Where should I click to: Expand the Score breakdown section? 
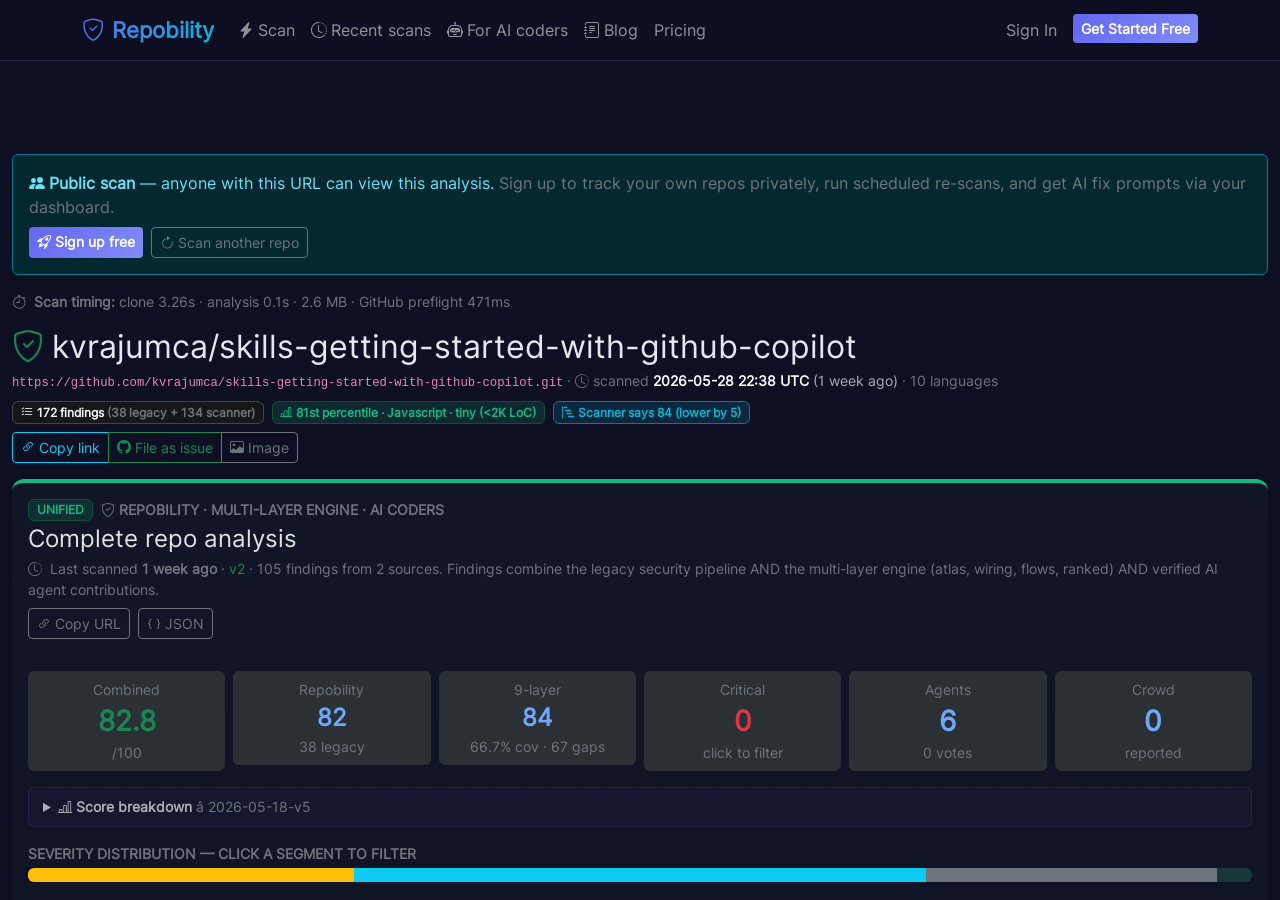click(640, 807)
